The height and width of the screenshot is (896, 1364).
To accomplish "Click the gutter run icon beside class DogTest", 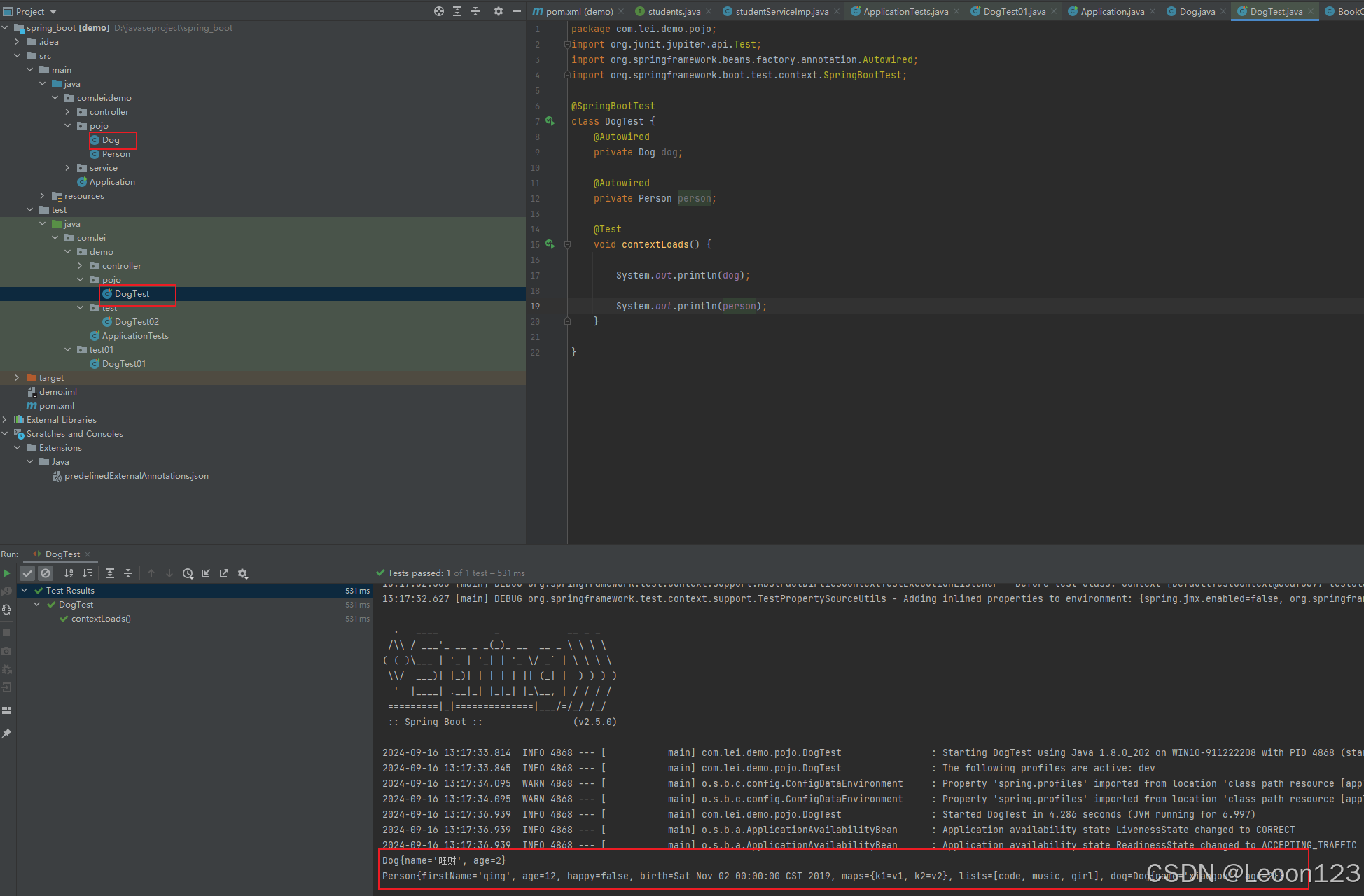I will [550, 121].
